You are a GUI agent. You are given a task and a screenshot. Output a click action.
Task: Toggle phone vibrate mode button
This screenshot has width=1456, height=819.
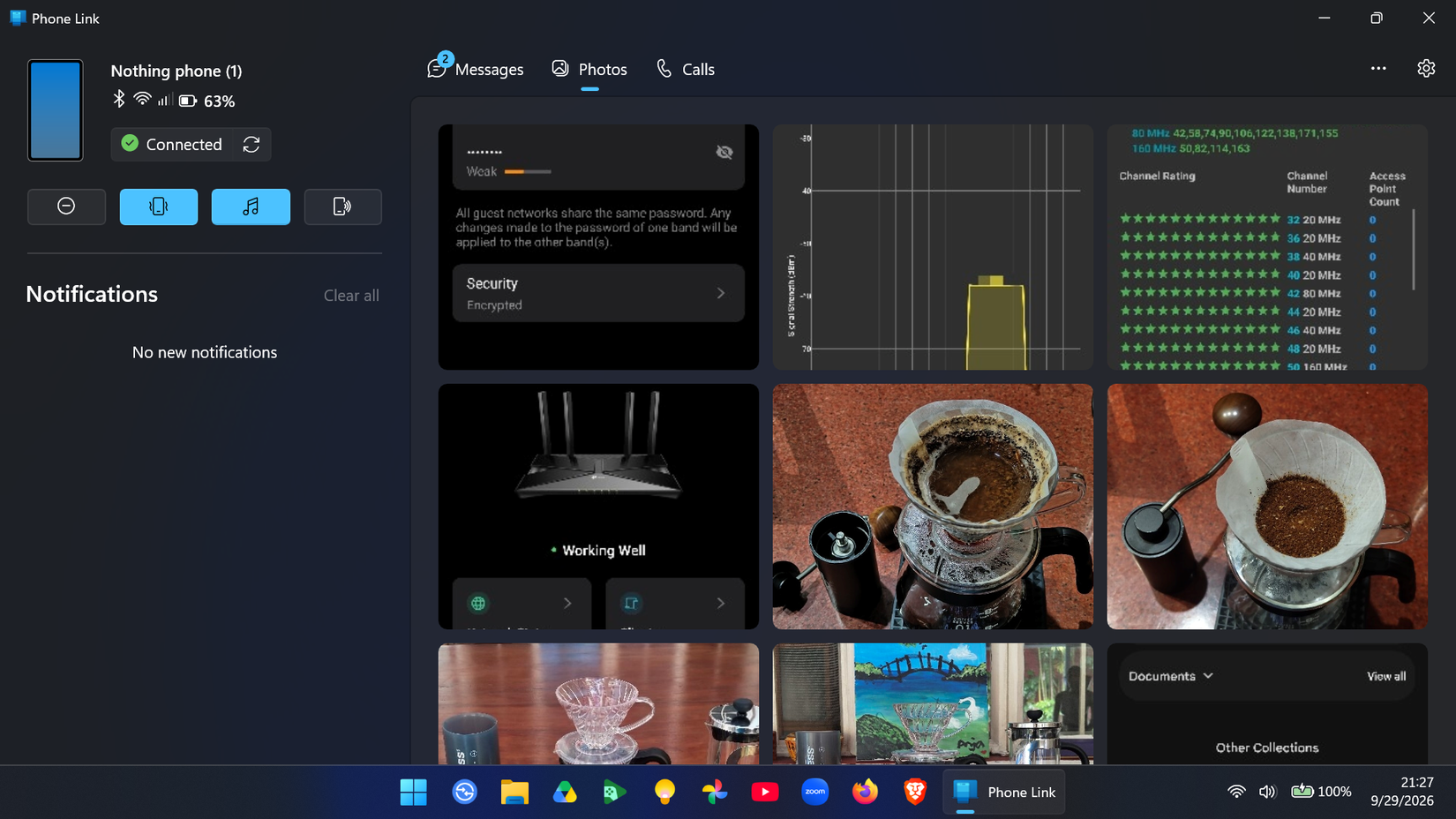tap(159, 207)
